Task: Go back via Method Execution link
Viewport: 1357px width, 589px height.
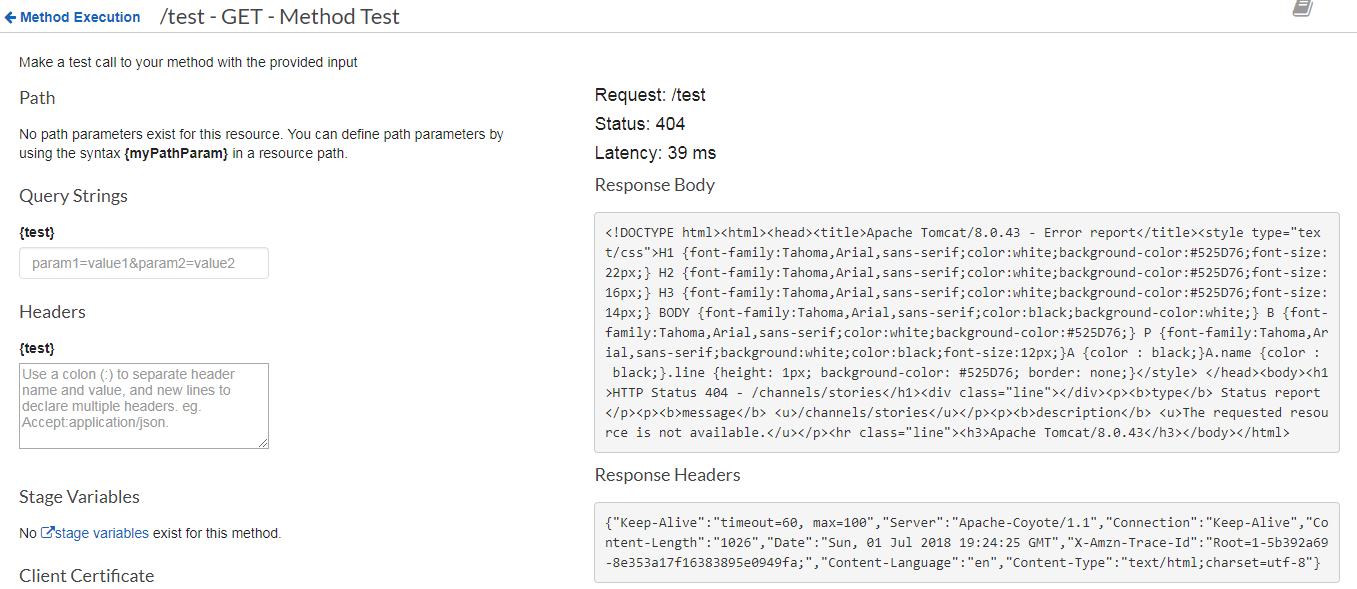Action: [80, 17]
